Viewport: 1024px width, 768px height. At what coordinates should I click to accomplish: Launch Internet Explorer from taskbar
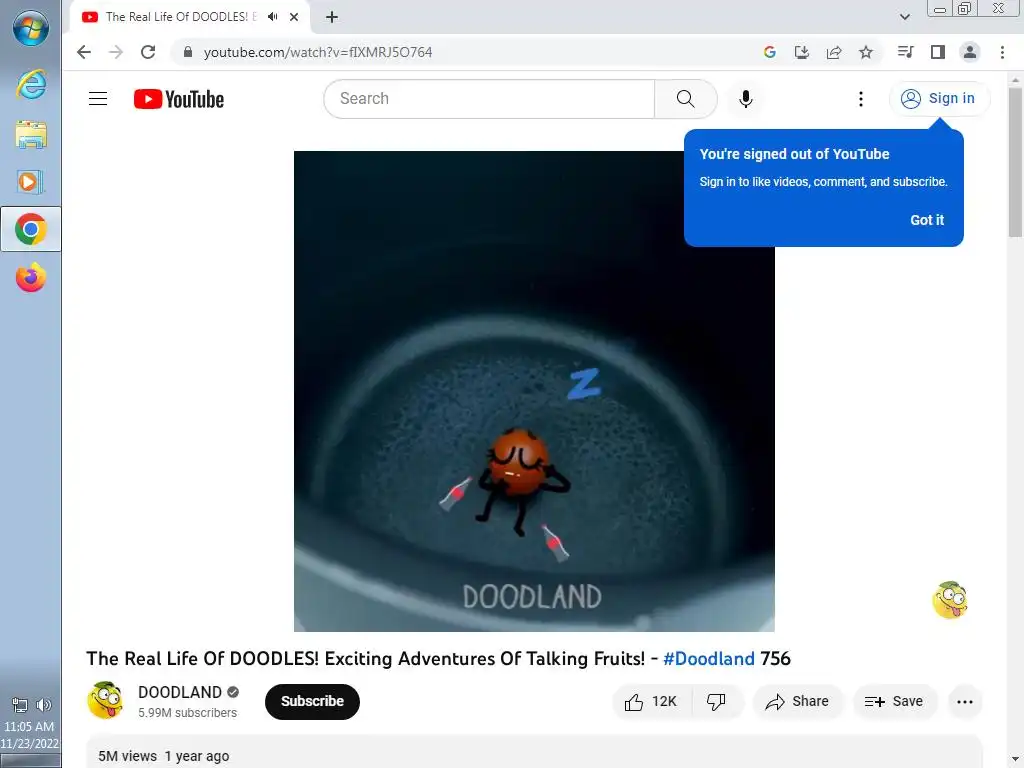pos(31,84)
